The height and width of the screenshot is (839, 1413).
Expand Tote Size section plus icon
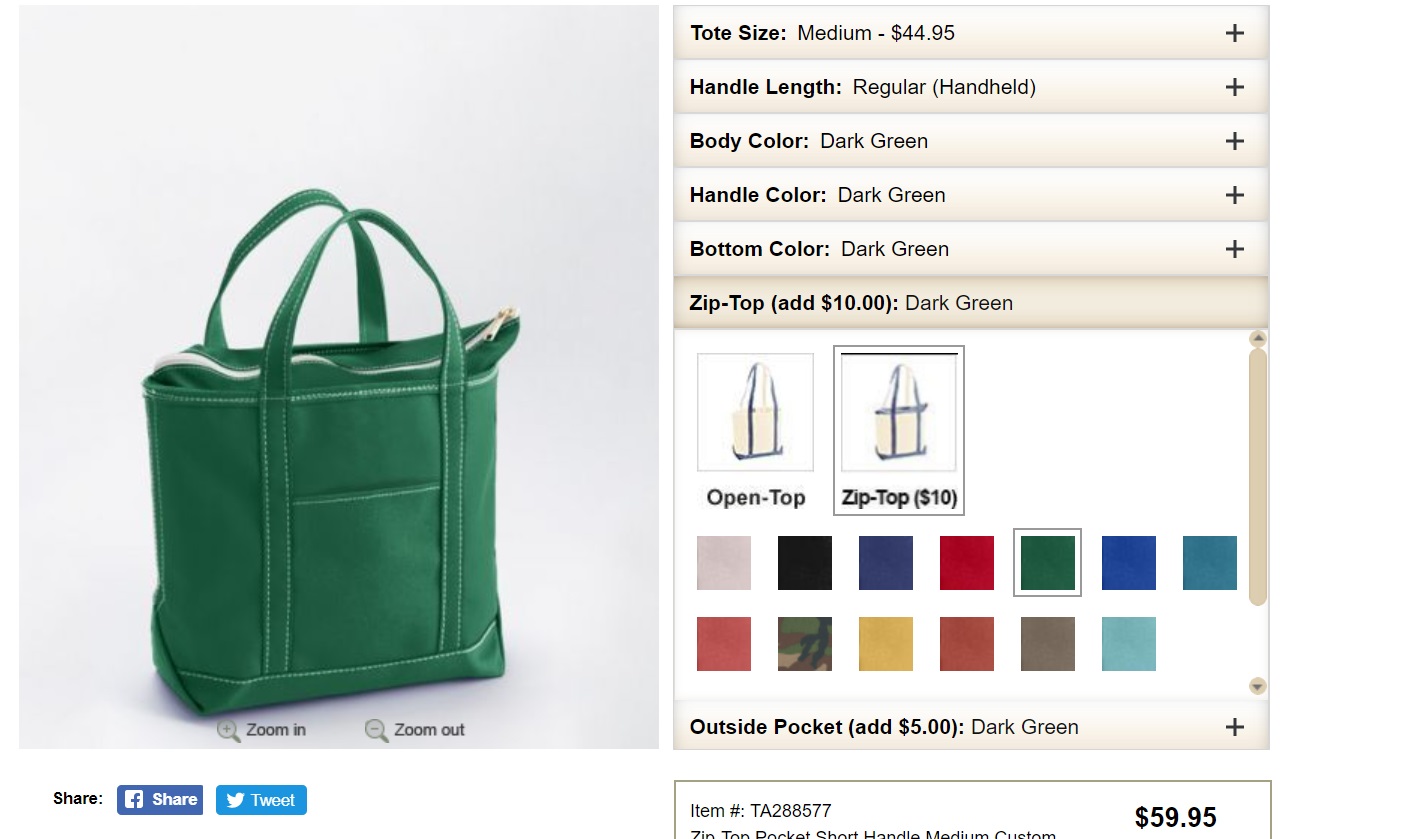(1235, 33)
